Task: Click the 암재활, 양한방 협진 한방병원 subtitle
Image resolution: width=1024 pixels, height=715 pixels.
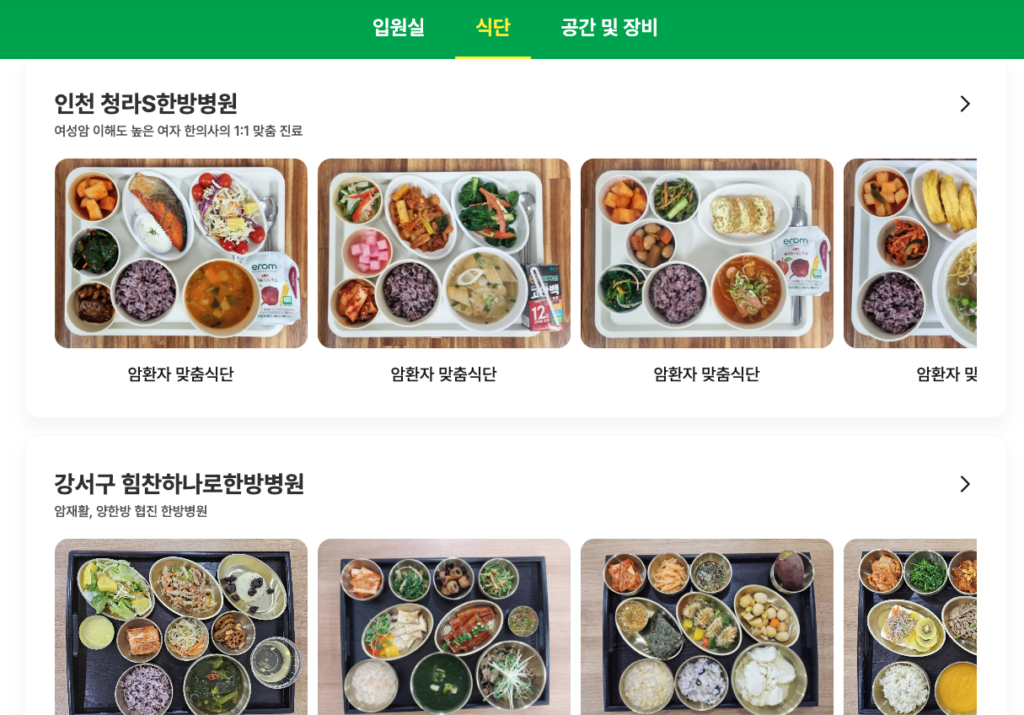Action: [131, 511]
